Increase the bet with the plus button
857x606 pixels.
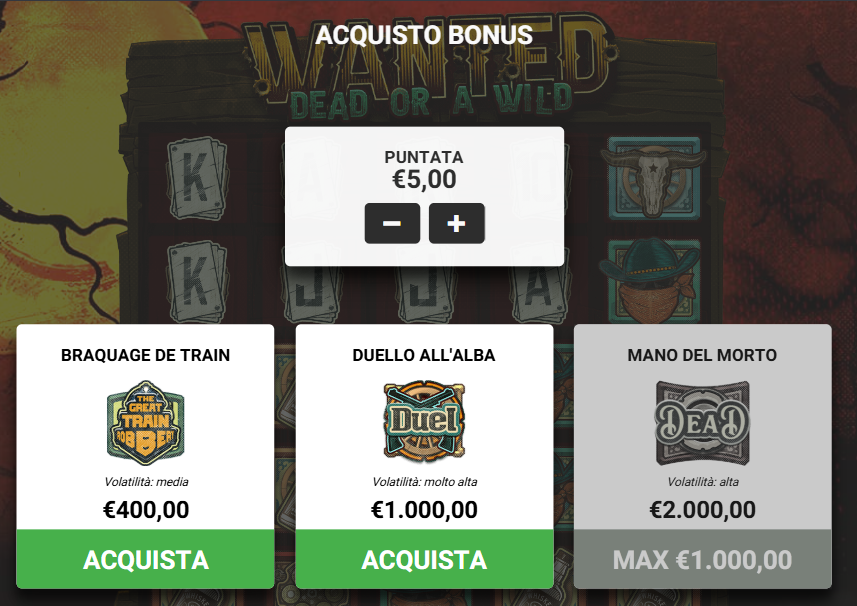tap(457, 223)
